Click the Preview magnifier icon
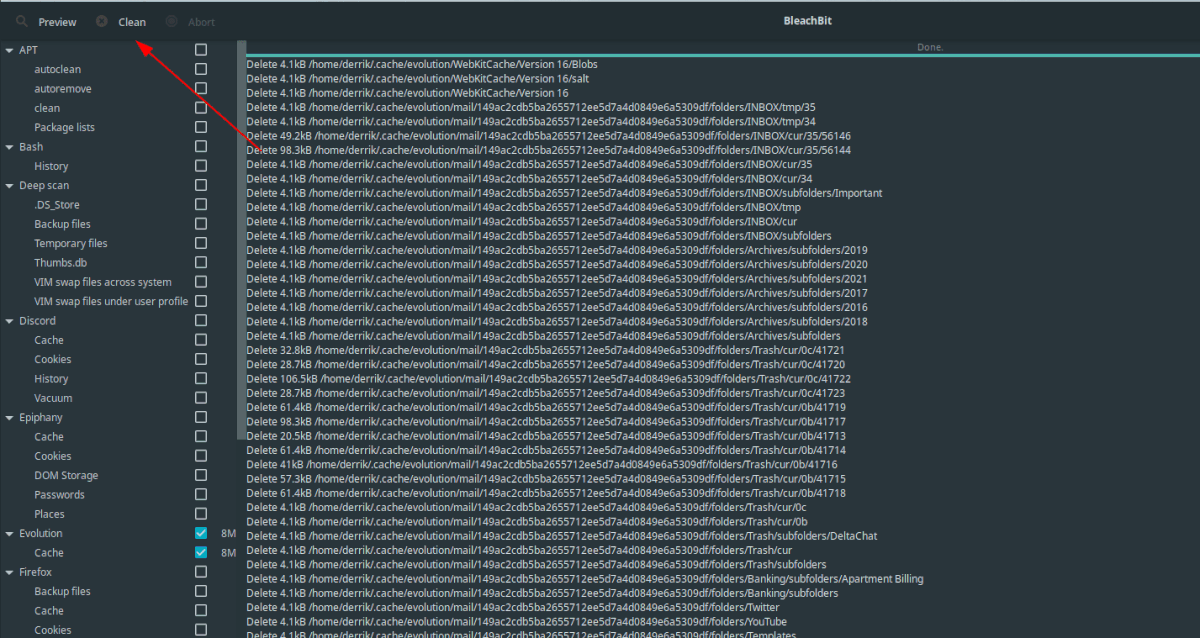 pos(22,21)
